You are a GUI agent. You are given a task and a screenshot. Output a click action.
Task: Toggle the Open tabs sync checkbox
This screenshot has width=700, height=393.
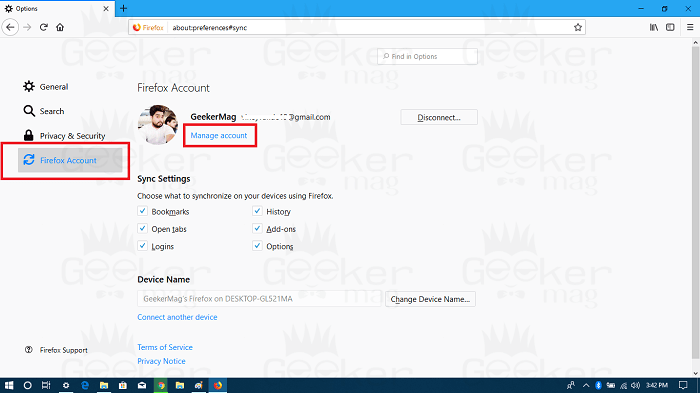point(142,228)
